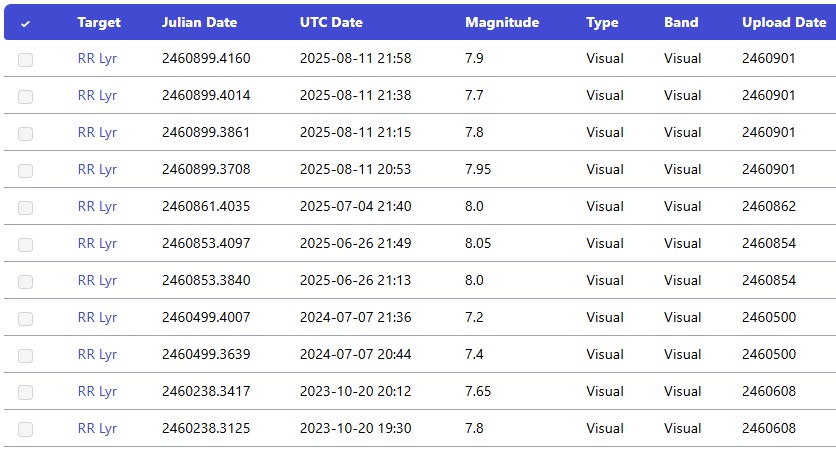The width and height of the screenshot is (836, 455).
Task: Tick the checkbox for magnitude 7.95 row
Action: coord(25,171)
